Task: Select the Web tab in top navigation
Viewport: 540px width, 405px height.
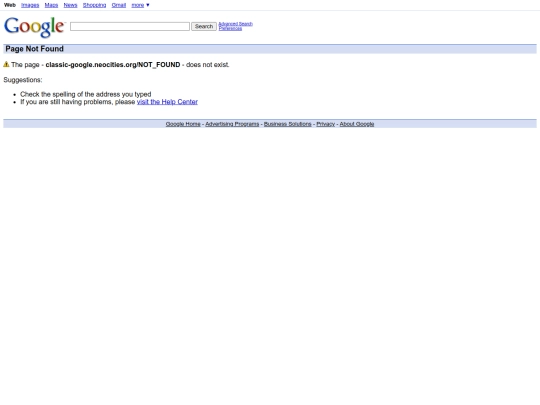Action: click(10, 5)
